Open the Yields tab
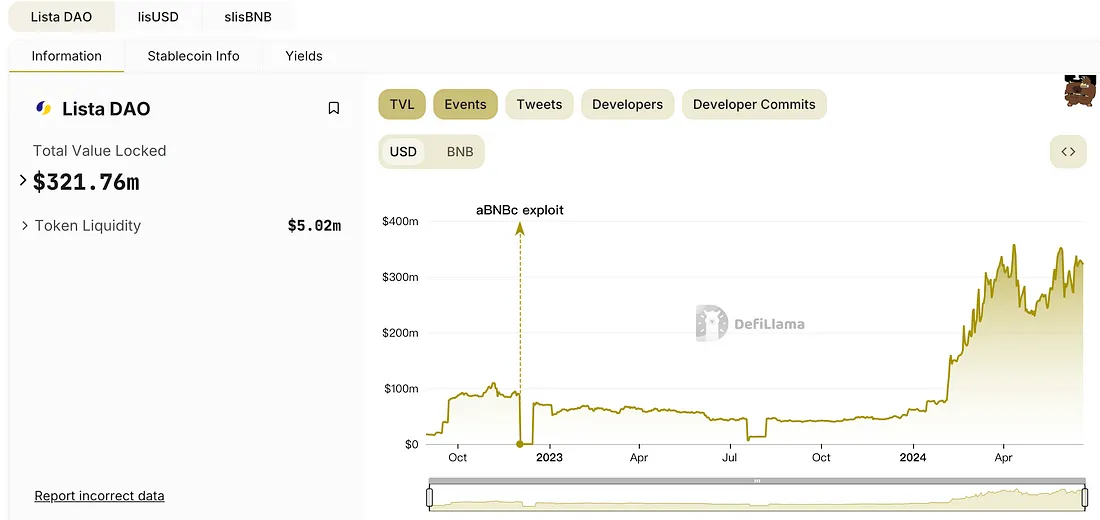 coord(304,56)
